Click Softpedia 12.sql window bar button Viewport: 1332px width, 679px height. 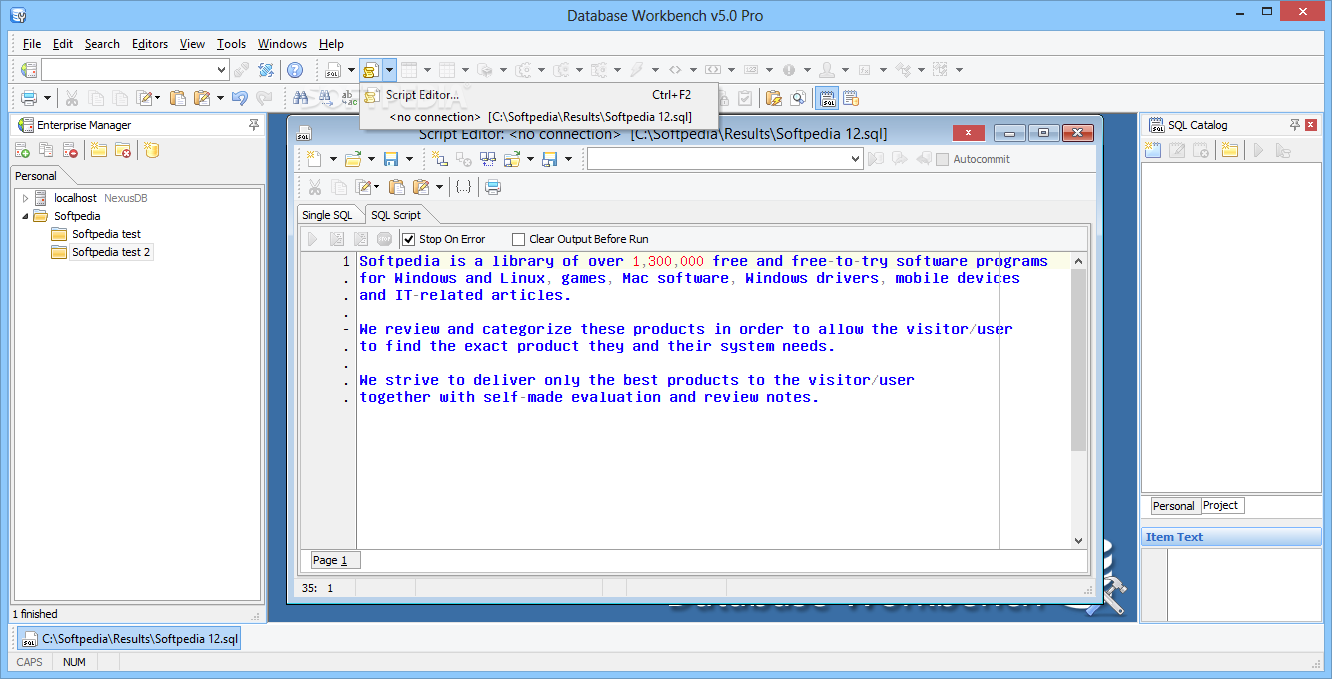click(x=129, y=638)
